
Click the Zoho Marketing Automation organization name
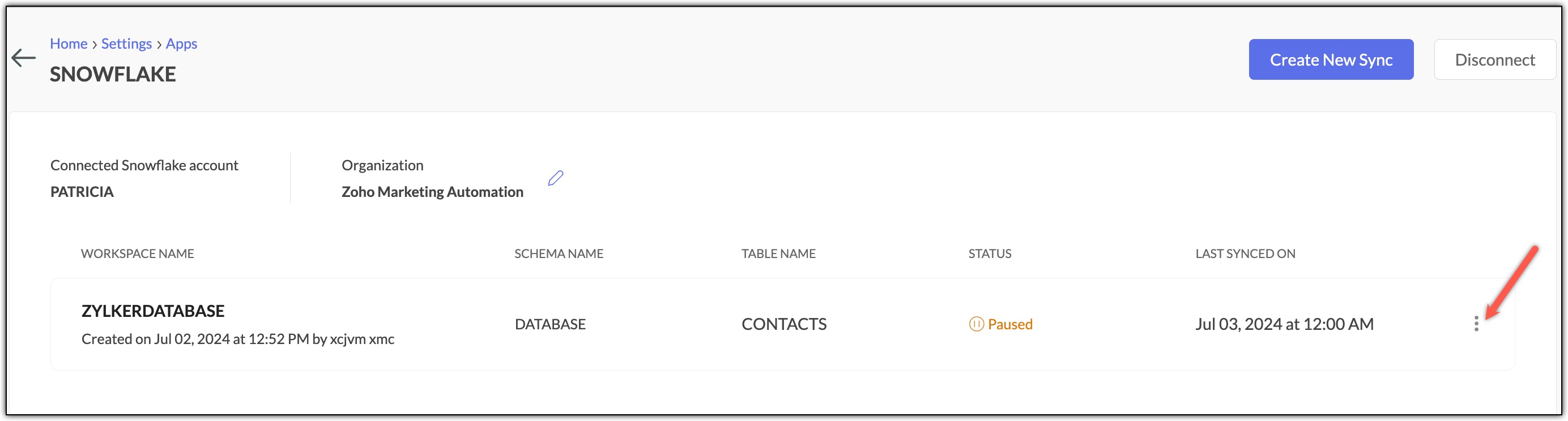pyautogui.click(x=432, y=192)
